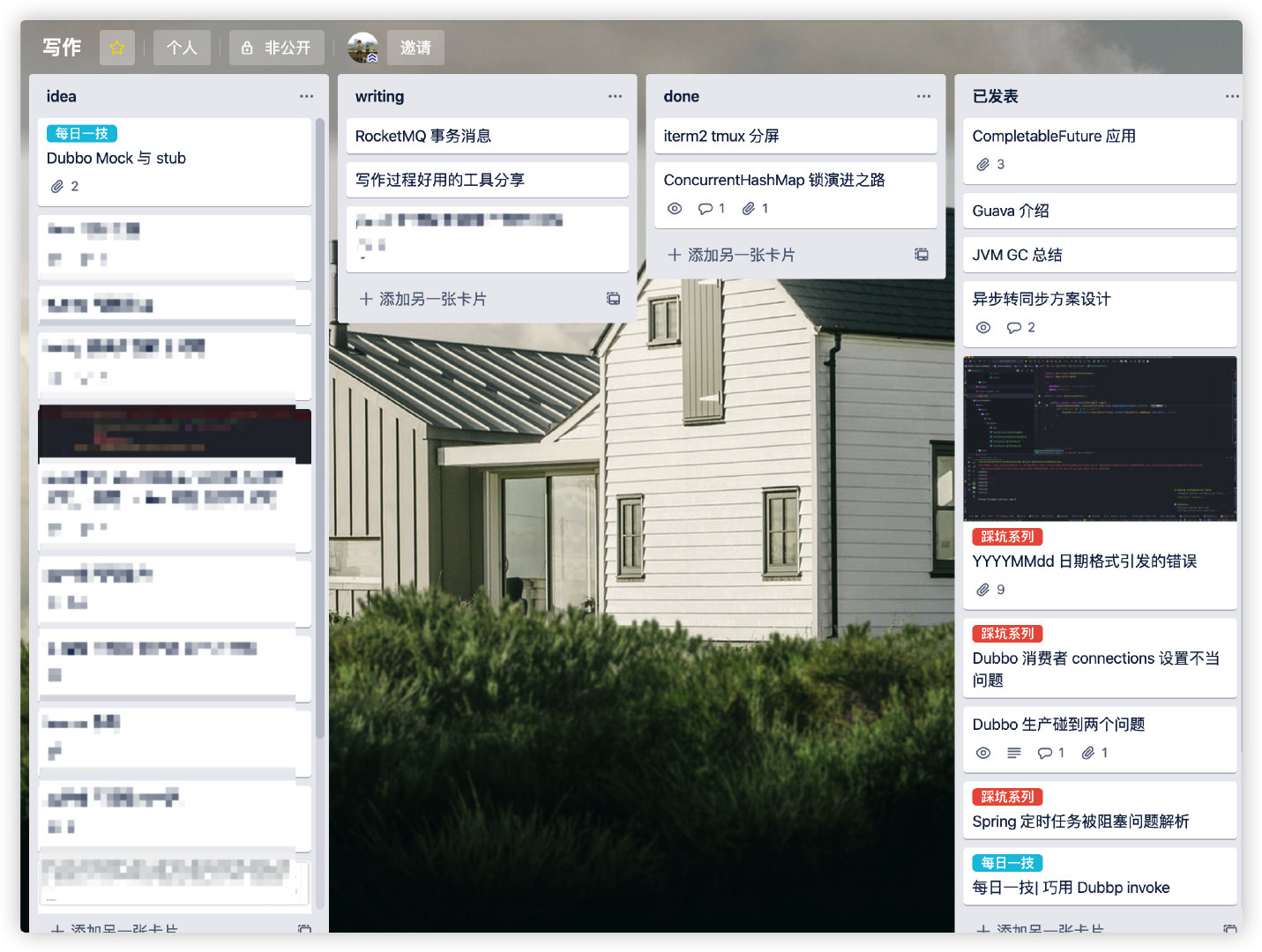This screenshot has width=1262, height=952.
Task: Star the 写作 board
Action: [x=117, y=48]
